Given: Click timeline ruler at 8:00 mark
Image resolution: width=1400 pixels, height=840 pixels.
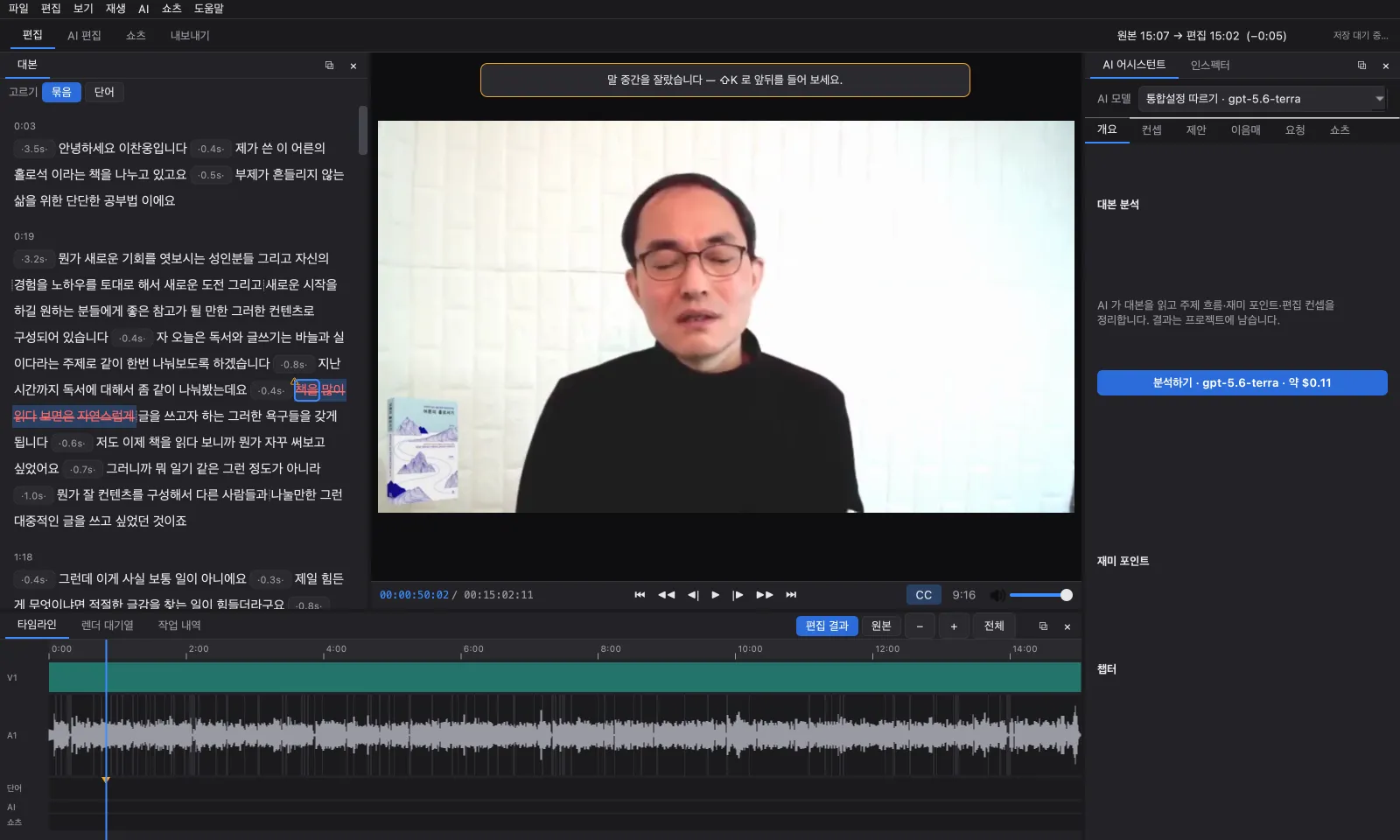Looking at the screenshot, I should (x=611, y=649).
